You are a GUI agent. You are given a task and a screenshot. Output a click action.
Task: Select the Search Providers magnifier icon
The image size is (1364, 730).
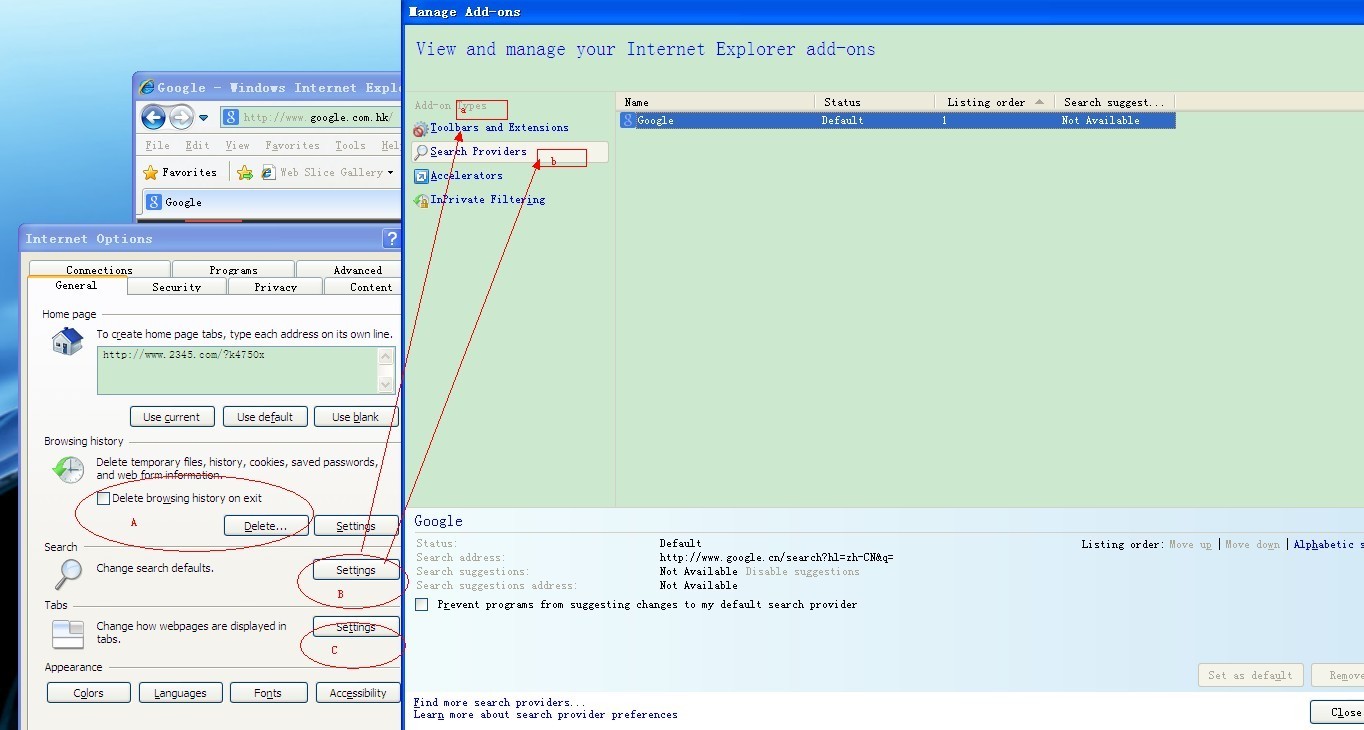(421, 153)
